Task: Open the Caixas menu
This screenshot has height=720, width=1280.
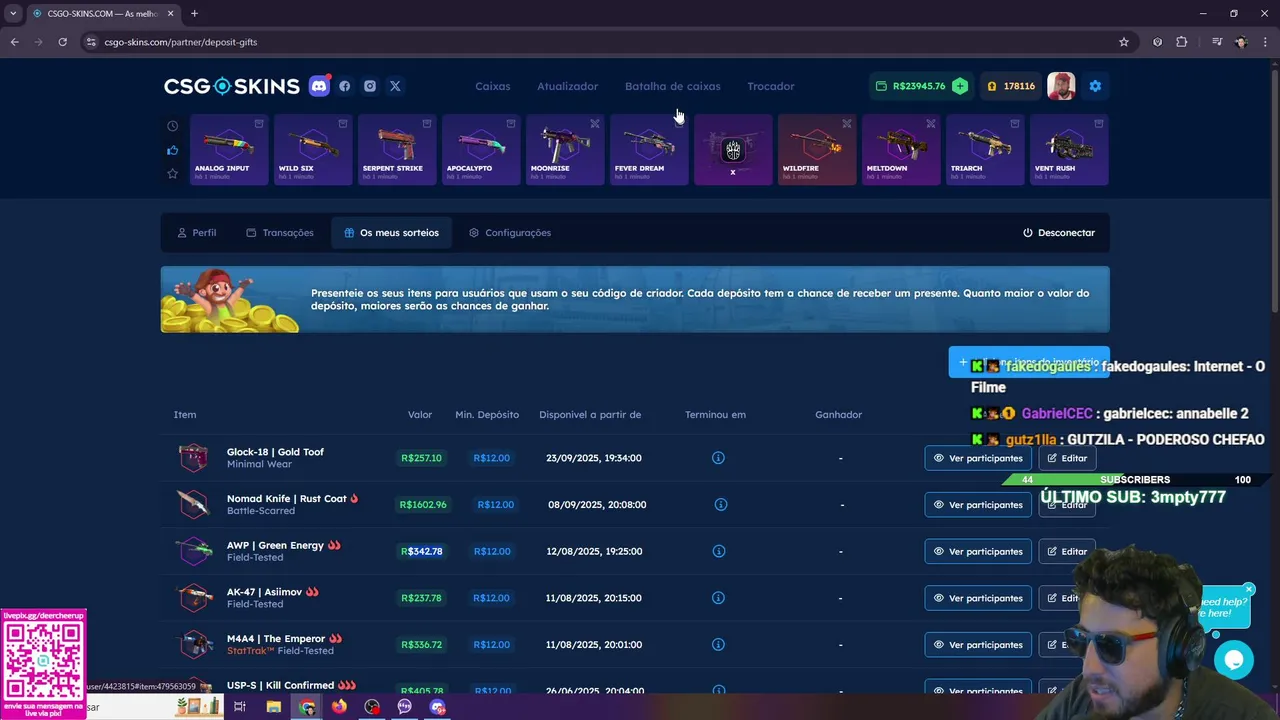Action: tap(492, 86)
